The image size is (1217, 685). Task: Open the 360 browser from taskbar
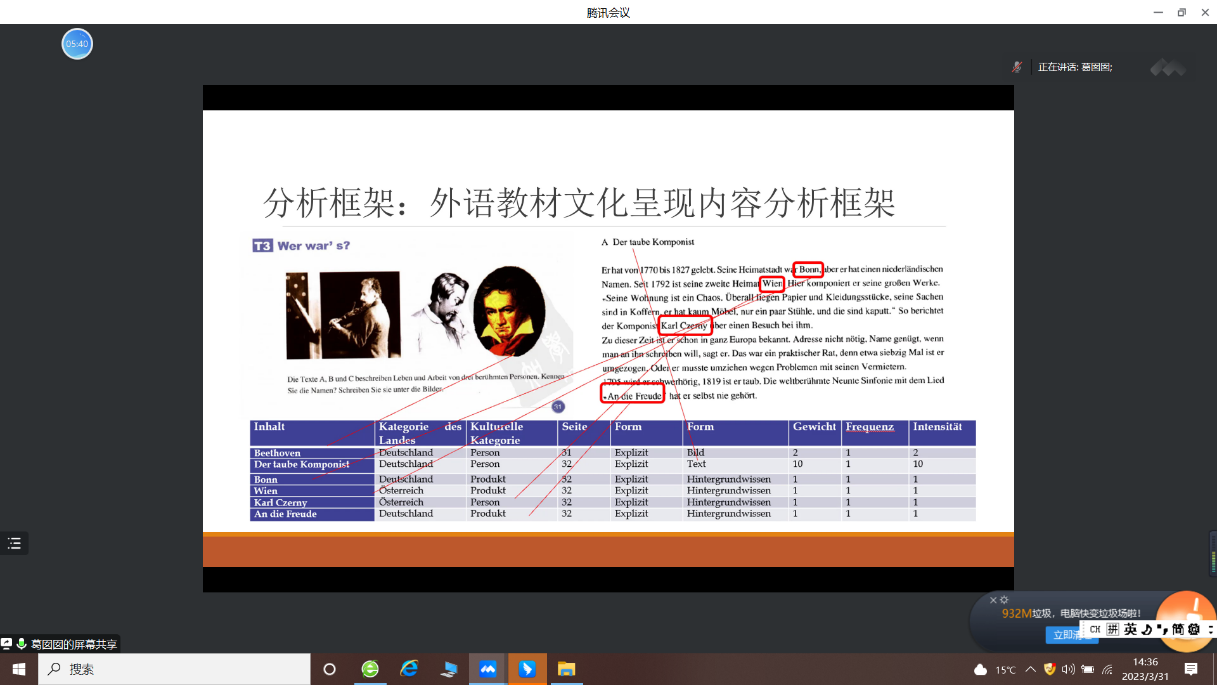370,669
